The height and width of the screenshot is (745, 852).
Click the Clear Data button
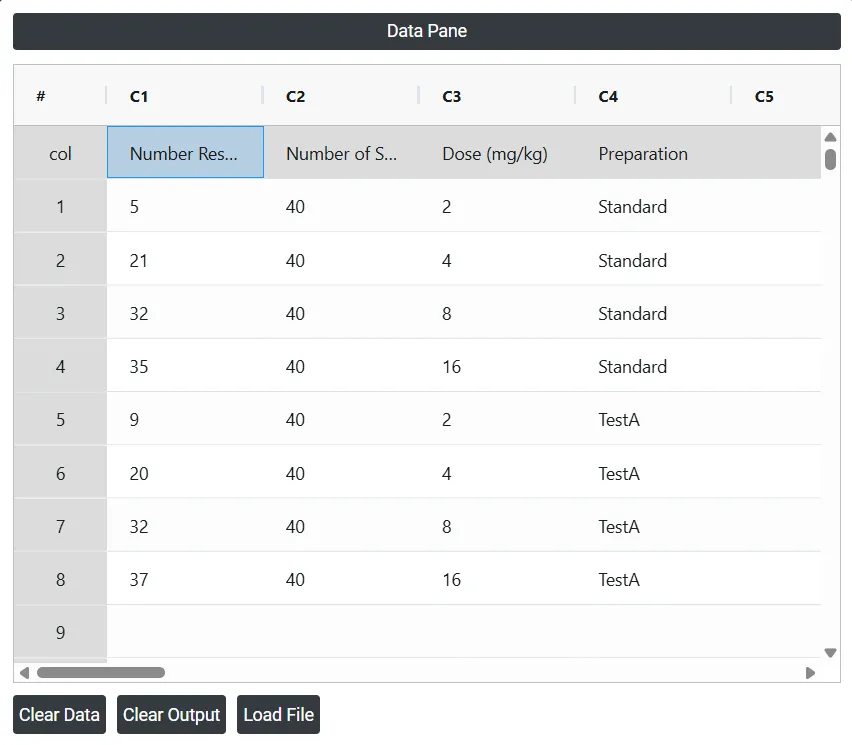(x=59, y=714)
